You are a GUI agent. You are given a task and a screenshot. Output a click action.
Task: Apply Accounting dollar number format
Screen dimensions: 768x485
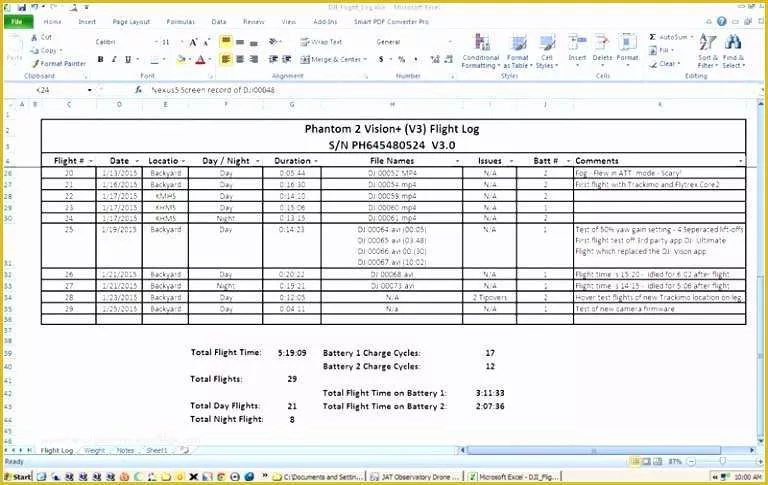click(381, 59)
